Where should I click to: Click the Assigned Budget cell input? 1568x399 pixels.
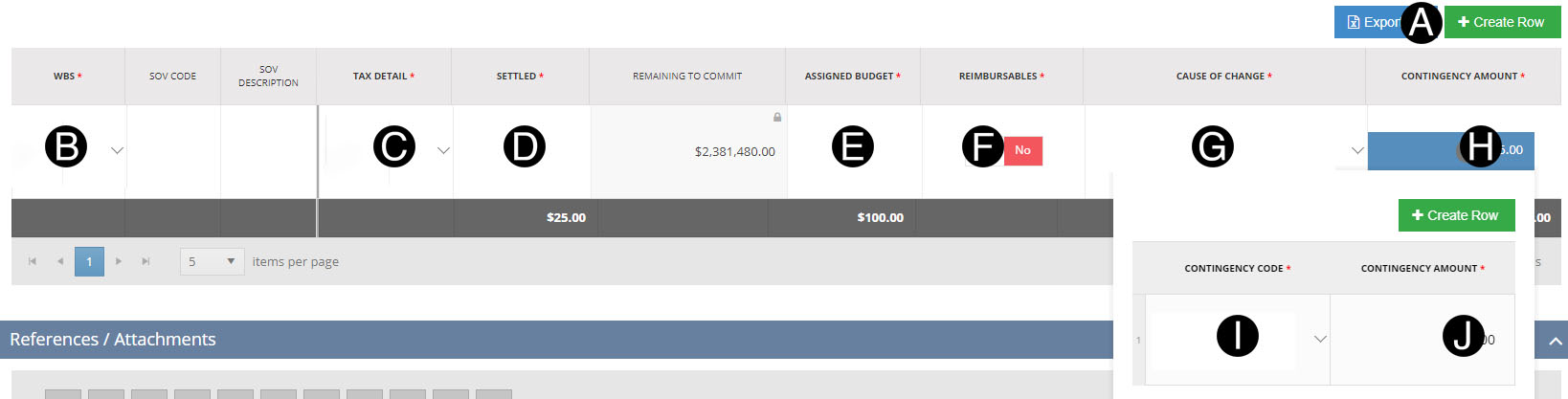[x=853, y=151]
